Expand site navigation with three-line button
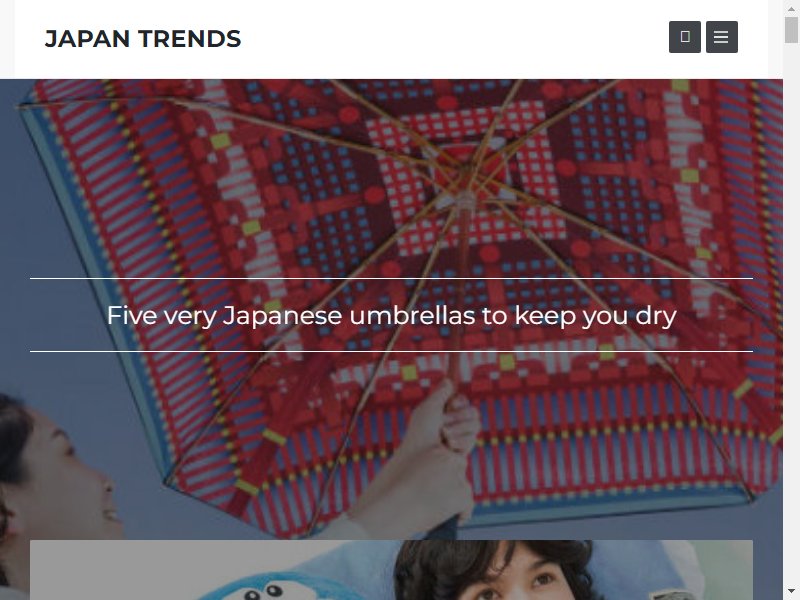This screenshot has height=600, width=800. (x=721, y=37)
